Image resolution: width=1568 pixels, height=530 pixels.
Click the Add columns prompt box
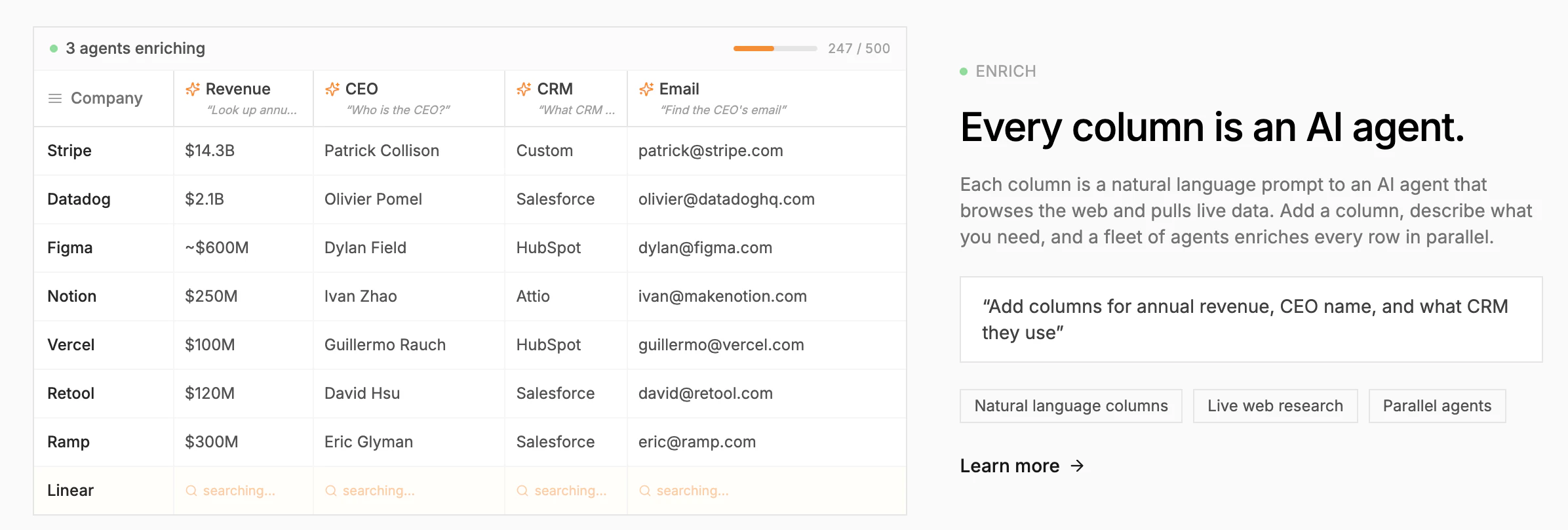coord(1251,319)
